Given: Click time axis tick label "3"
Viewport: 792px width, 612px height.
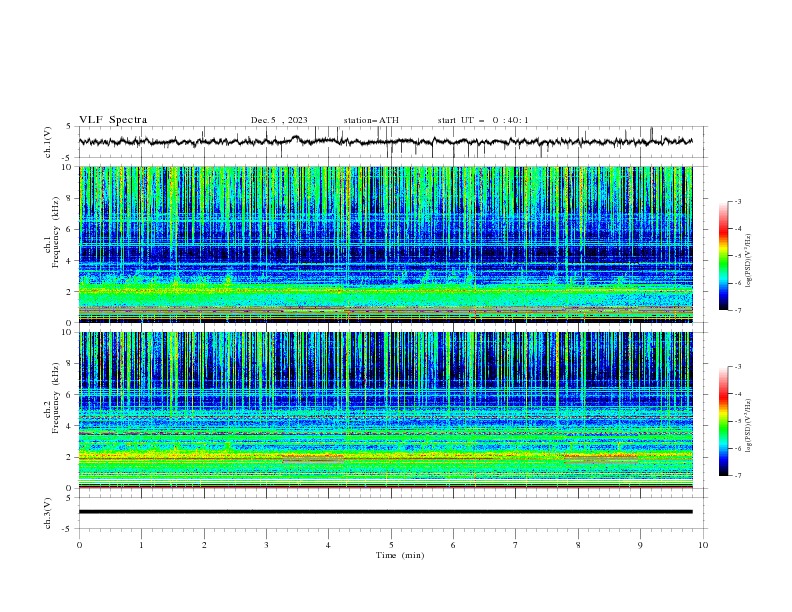Looking at the screenshot, I should pyautogui.click(x=266, y=545).
